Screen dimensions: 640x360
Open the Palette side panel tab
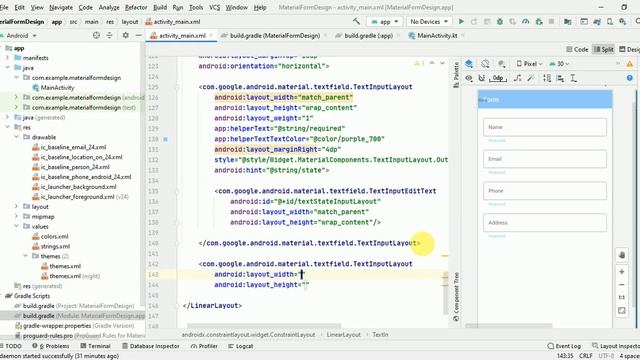456,74
